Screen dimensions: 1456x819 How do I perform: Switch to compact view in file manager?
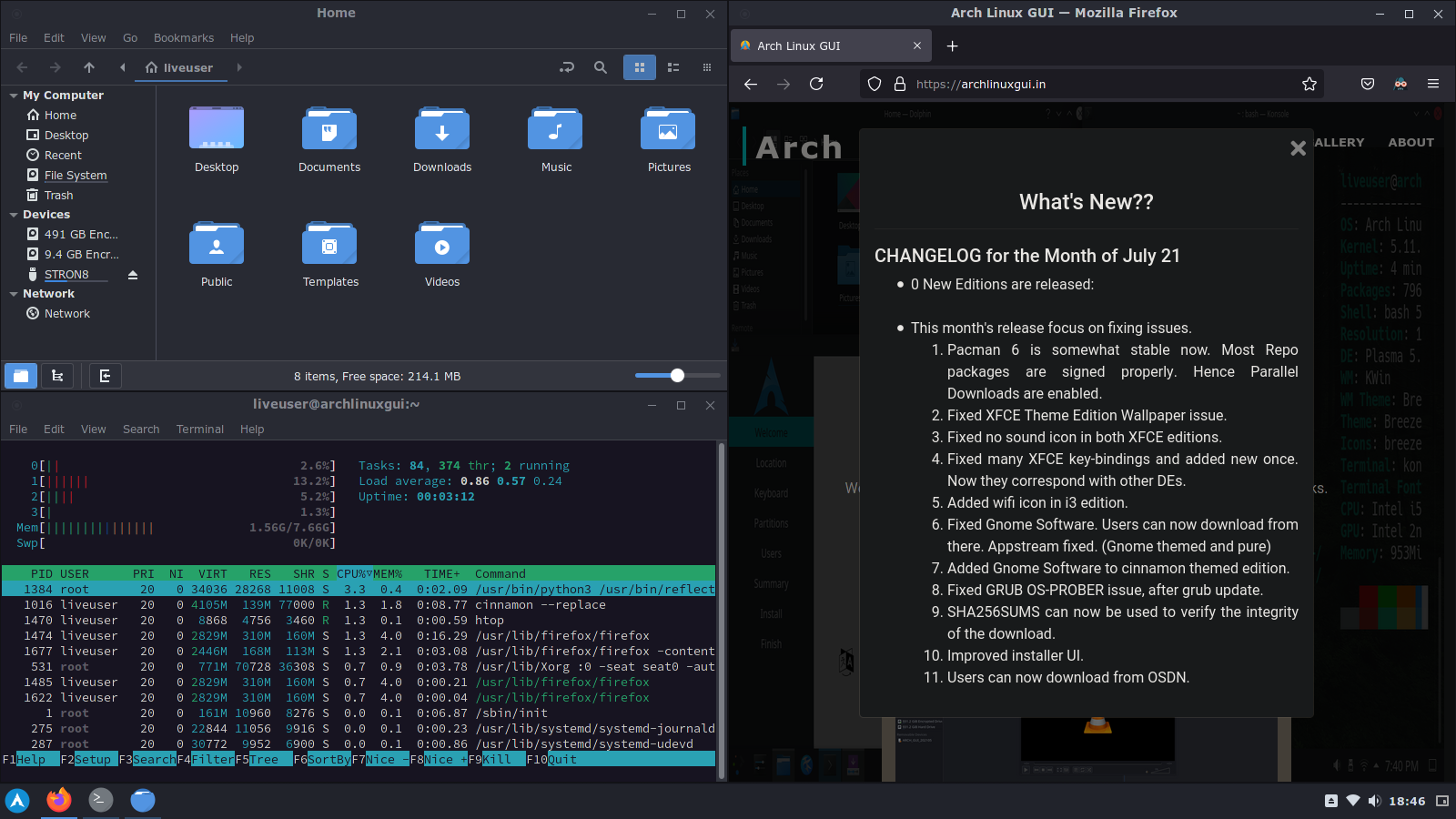tap(707, 67)
